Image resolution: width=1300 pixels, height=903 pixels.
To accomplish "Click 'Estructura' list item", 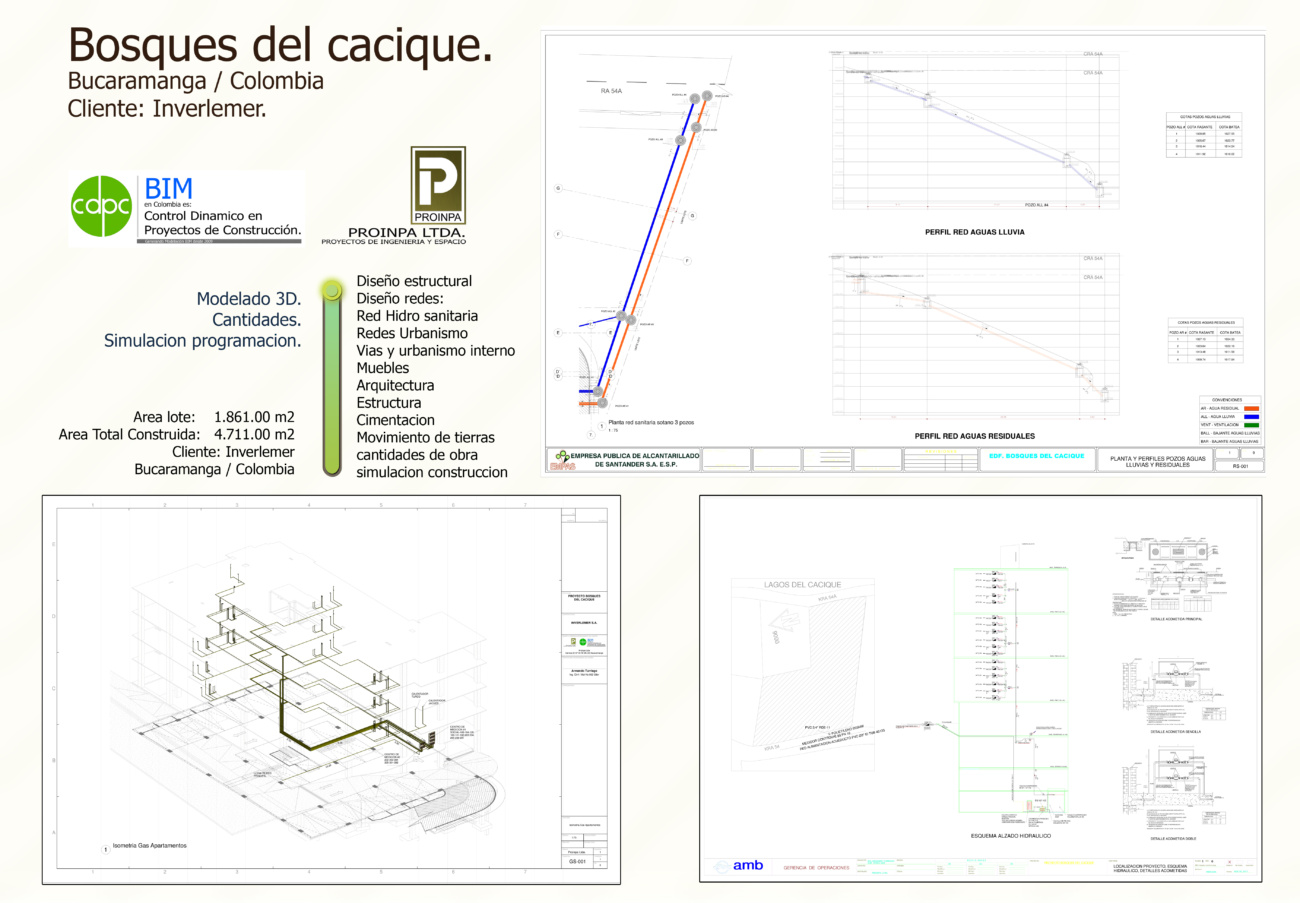I will tap(389, 403).
